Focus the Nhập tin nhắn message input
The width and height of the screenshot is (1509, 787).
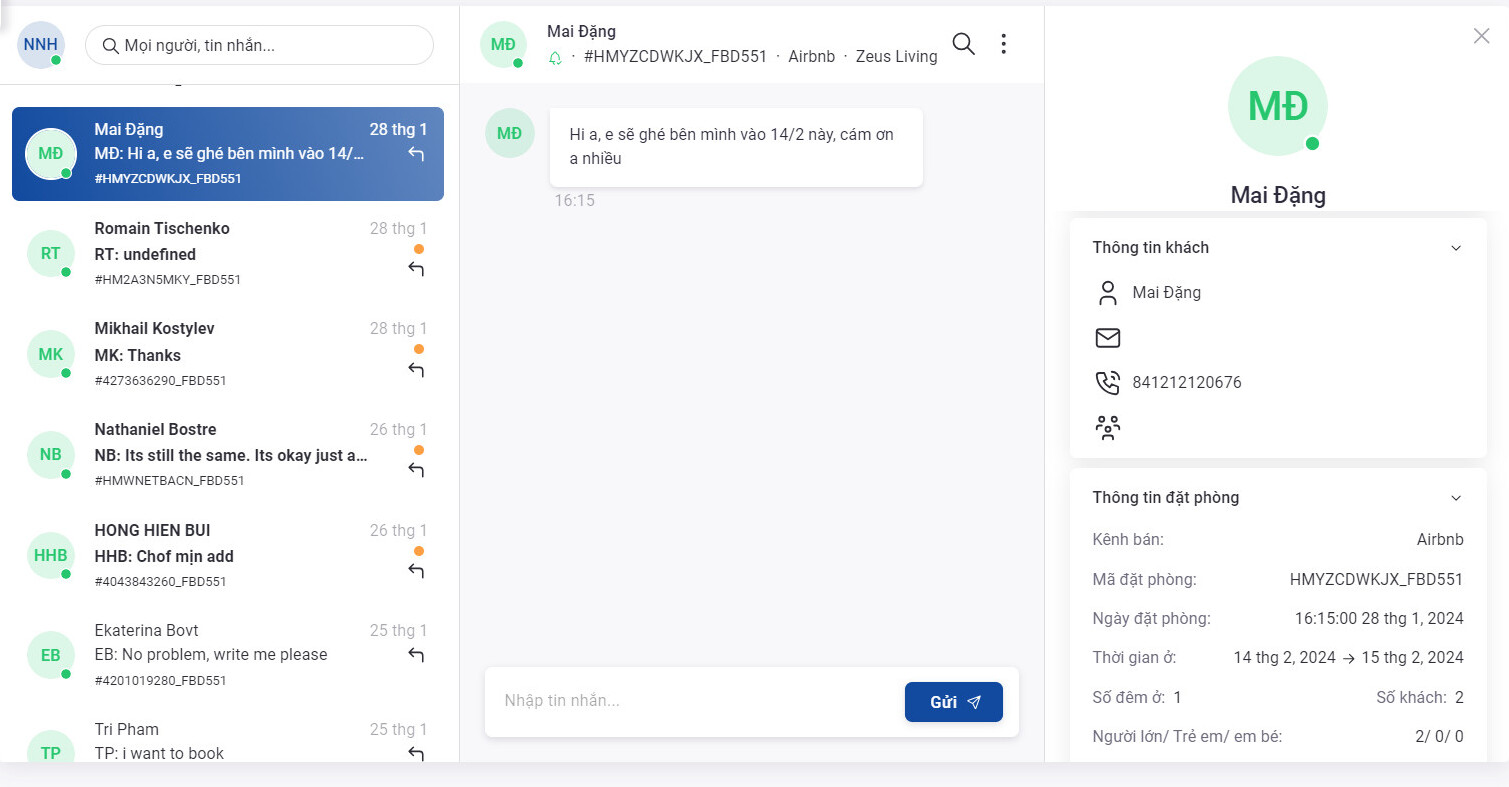pyautogui.click(x=695, y=701)
